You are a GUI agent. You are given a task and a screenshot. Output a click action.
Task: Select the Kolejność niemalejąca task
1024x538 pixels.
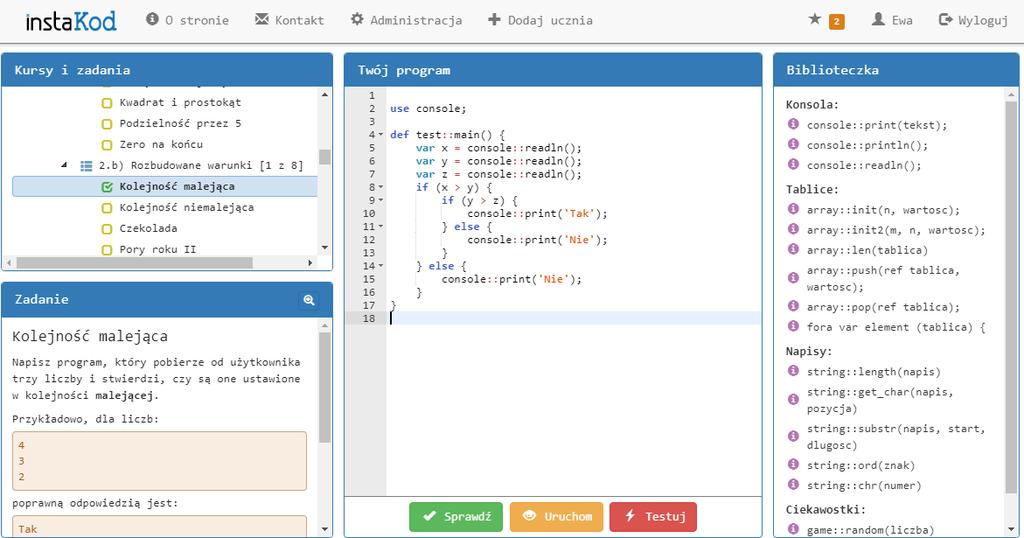pyautogui.click(x=186, y=208)
